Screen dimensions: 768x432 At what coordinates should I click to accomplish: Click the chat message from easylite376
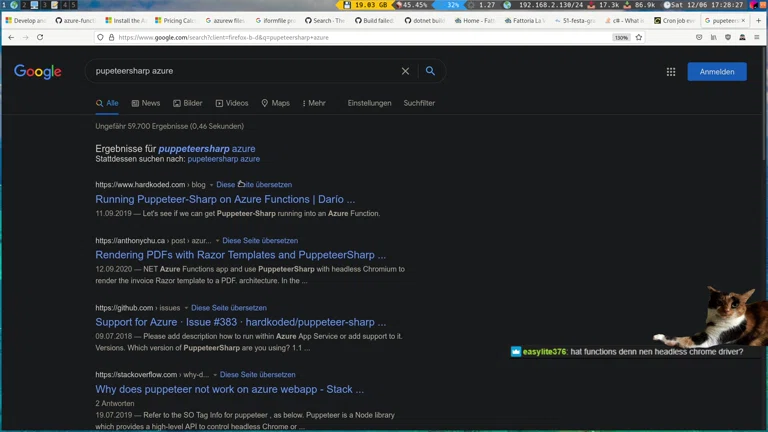627,352
